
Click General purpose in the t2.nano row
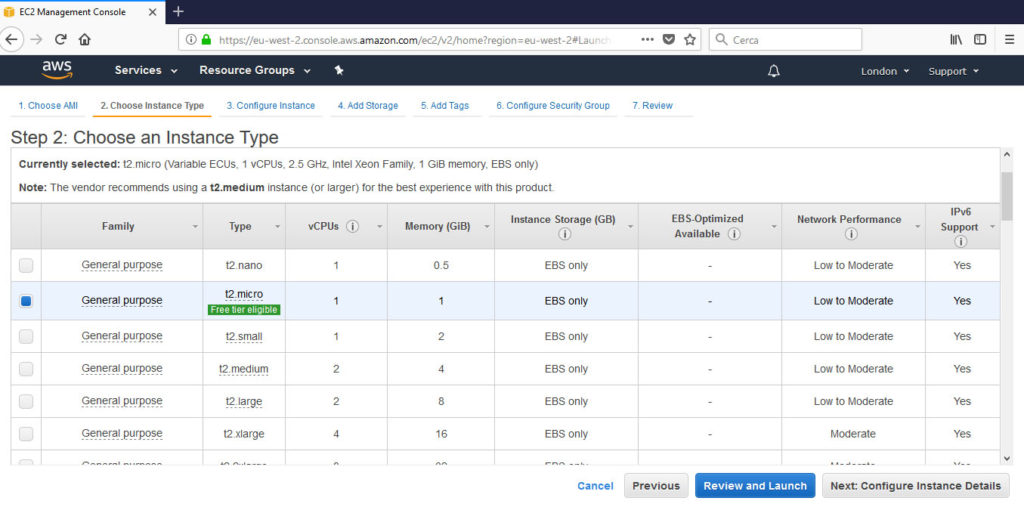pos(122,265)
